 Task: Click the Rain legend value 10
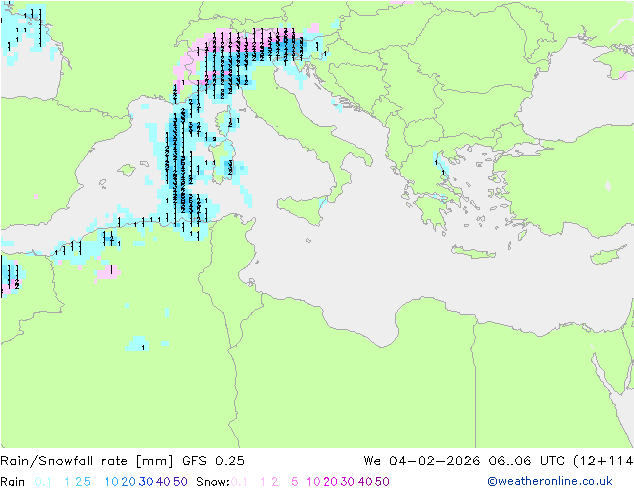pos(112,482)
